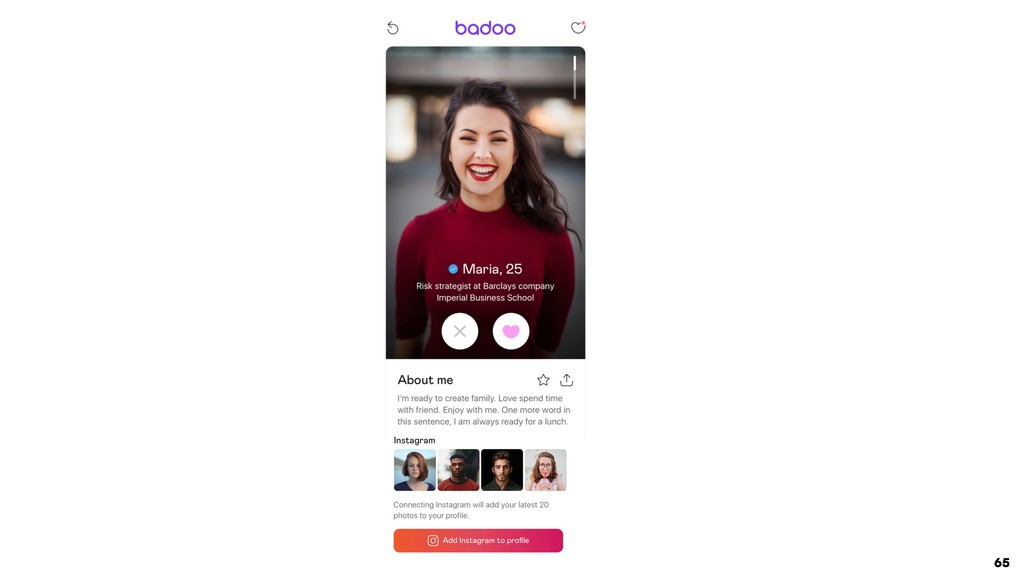
Task: Dislike Maria with the X button
Action: (460, 331)
